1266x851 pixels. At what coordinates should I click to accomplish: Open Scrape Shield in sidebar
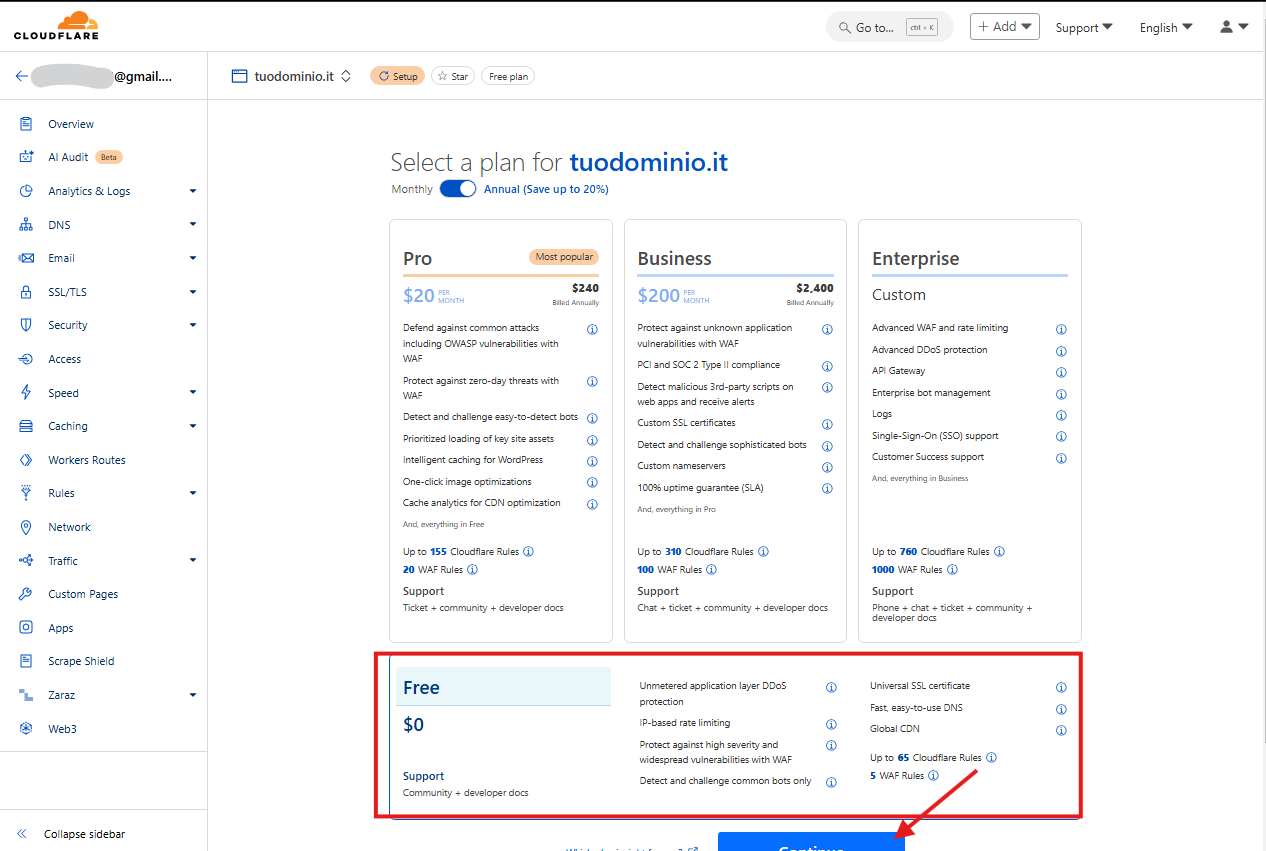point(81,661)
